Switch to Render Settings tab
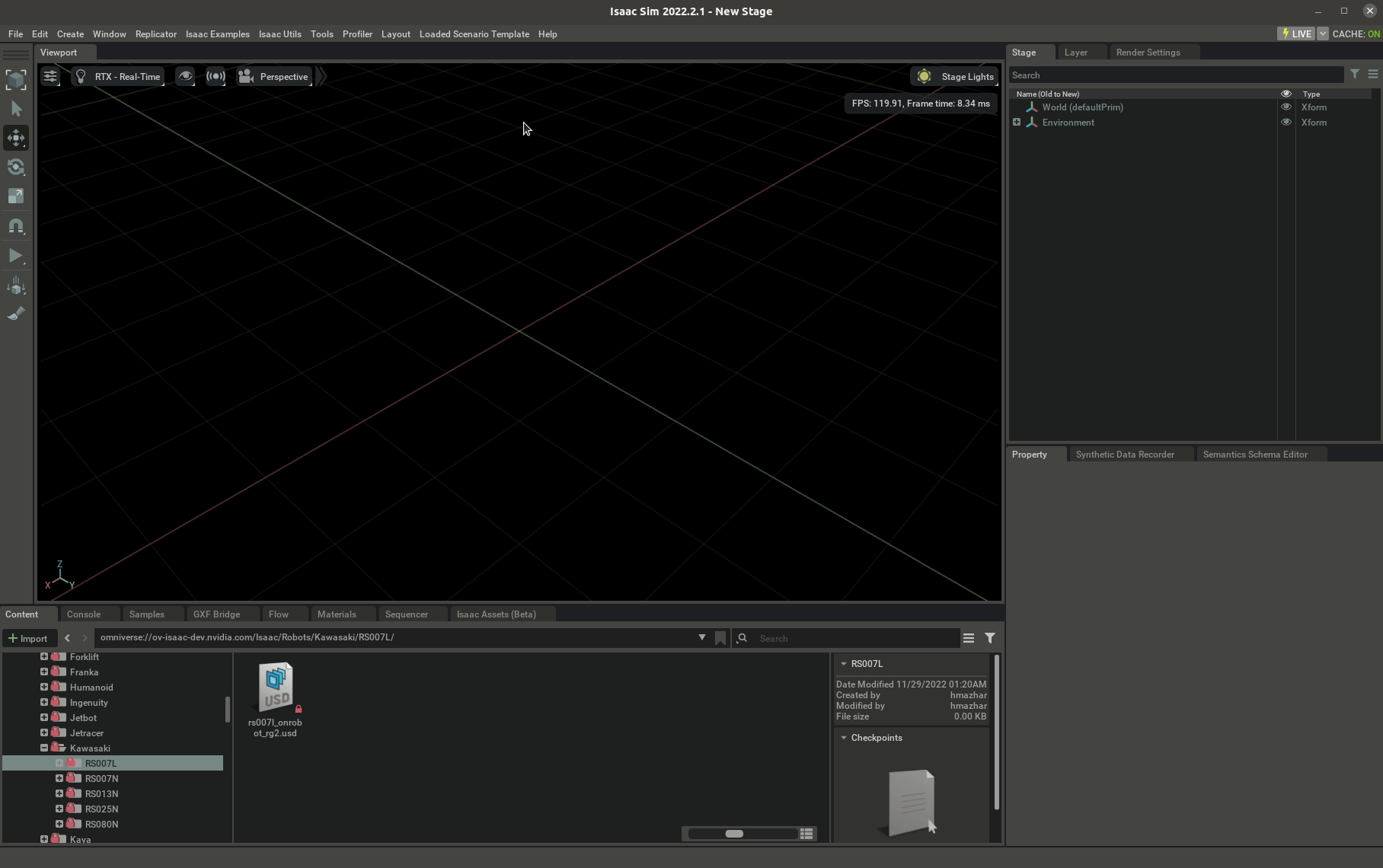The width and height of the screenshot is (1383, 868). coord(1148,53)
